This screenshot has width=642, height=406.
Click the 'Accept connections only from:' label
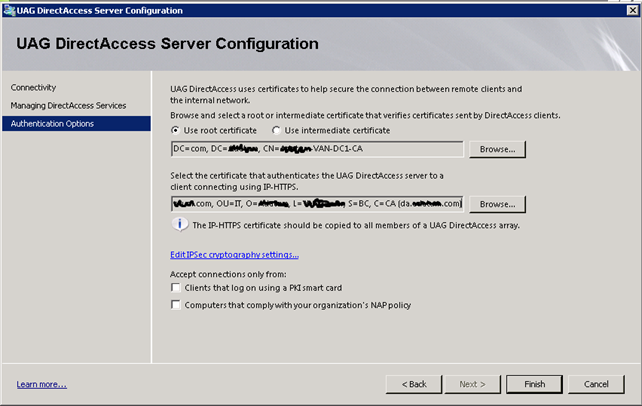click(x=228, y=274)
